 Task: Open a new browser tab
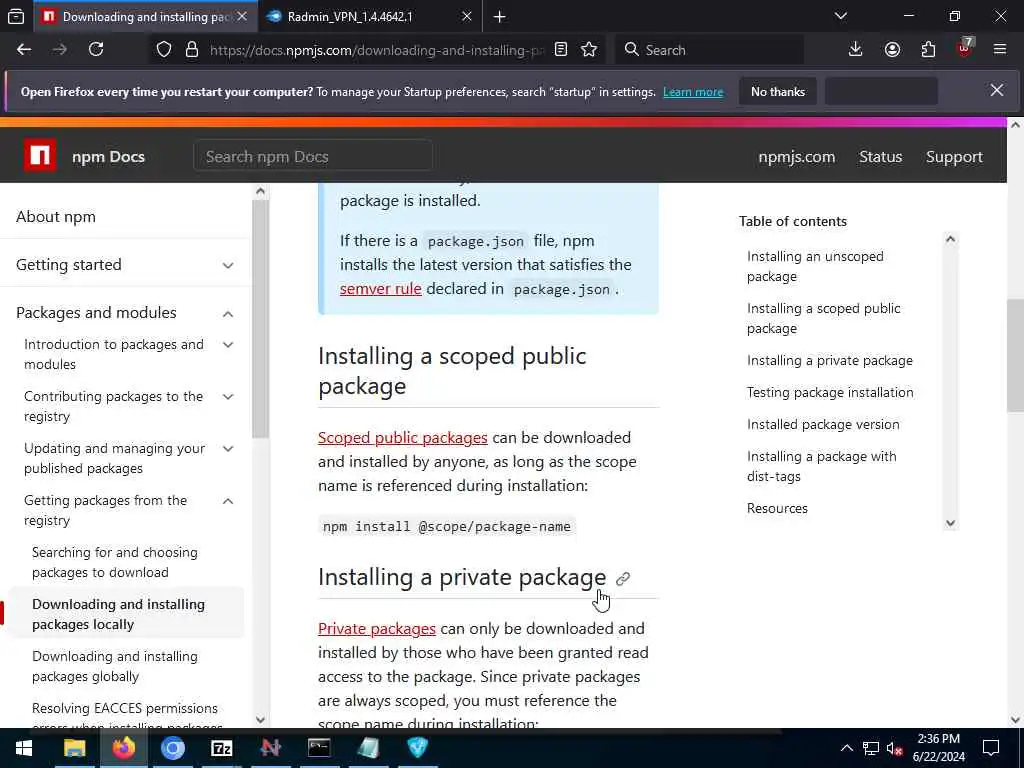tap(500, 17)
